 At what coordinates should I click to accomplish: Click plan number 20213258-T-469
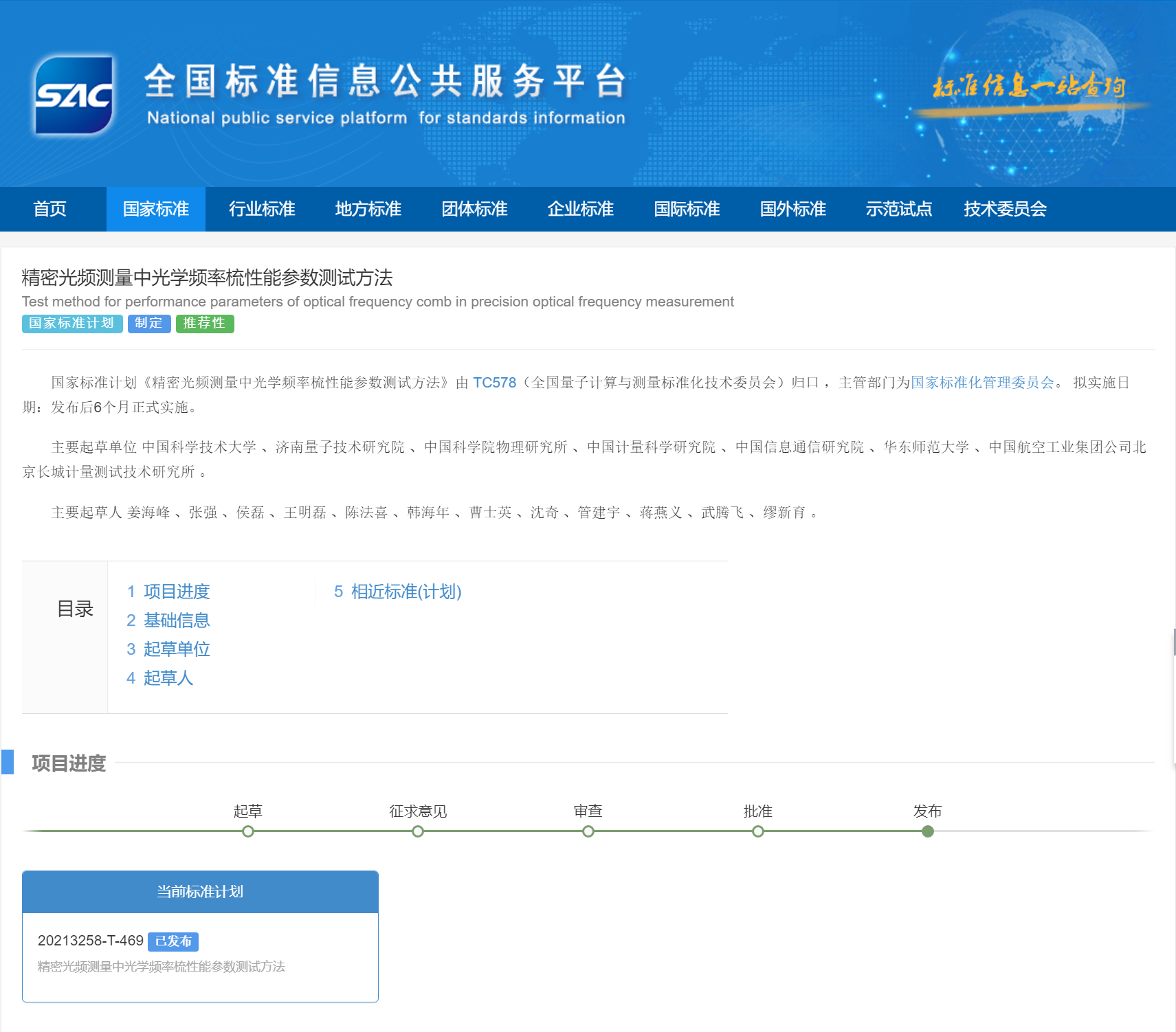[x=91, y=941]
